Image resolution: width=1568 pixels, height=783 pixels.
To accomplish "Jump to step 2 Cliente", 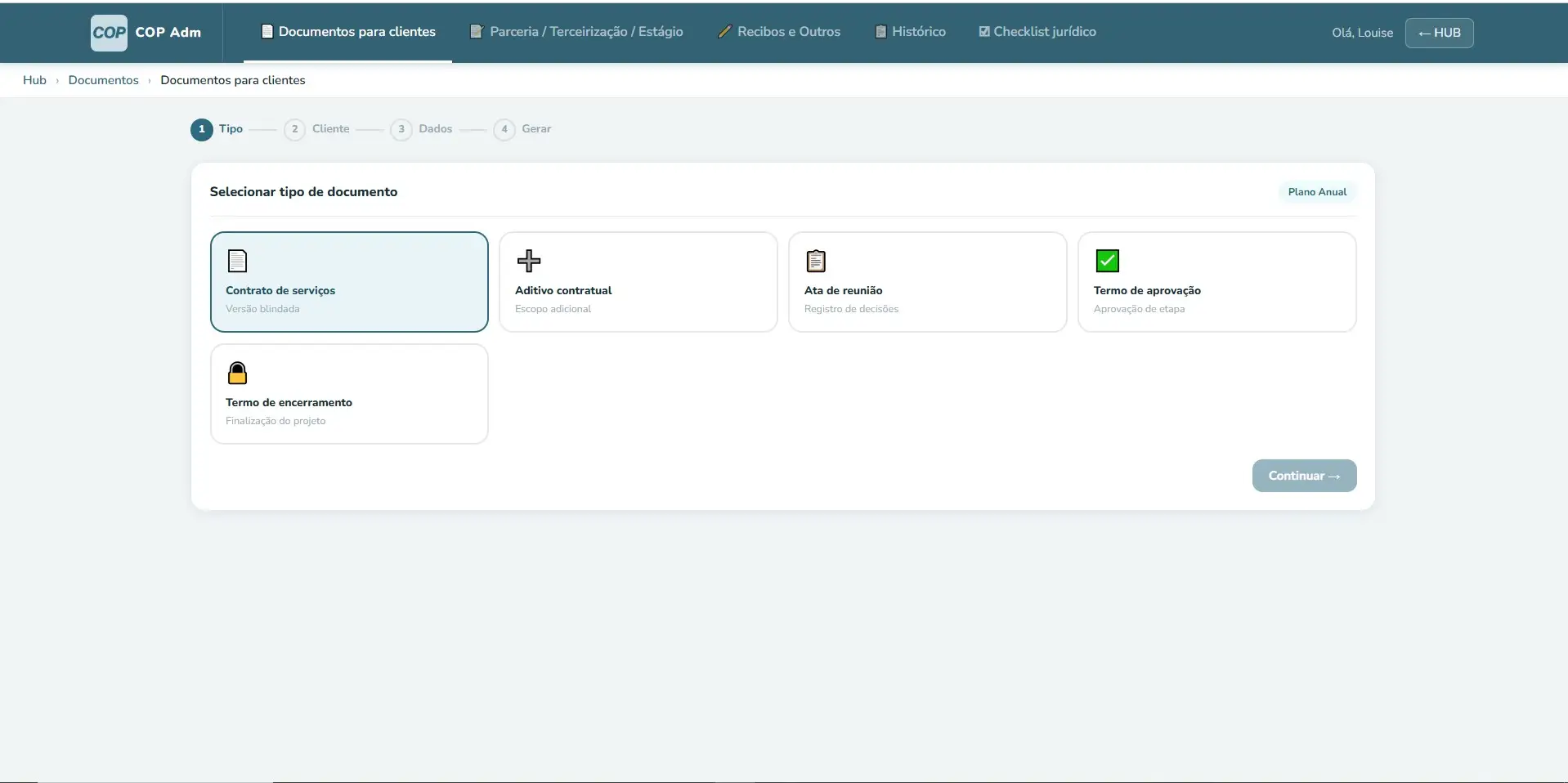I will point(294,129).
